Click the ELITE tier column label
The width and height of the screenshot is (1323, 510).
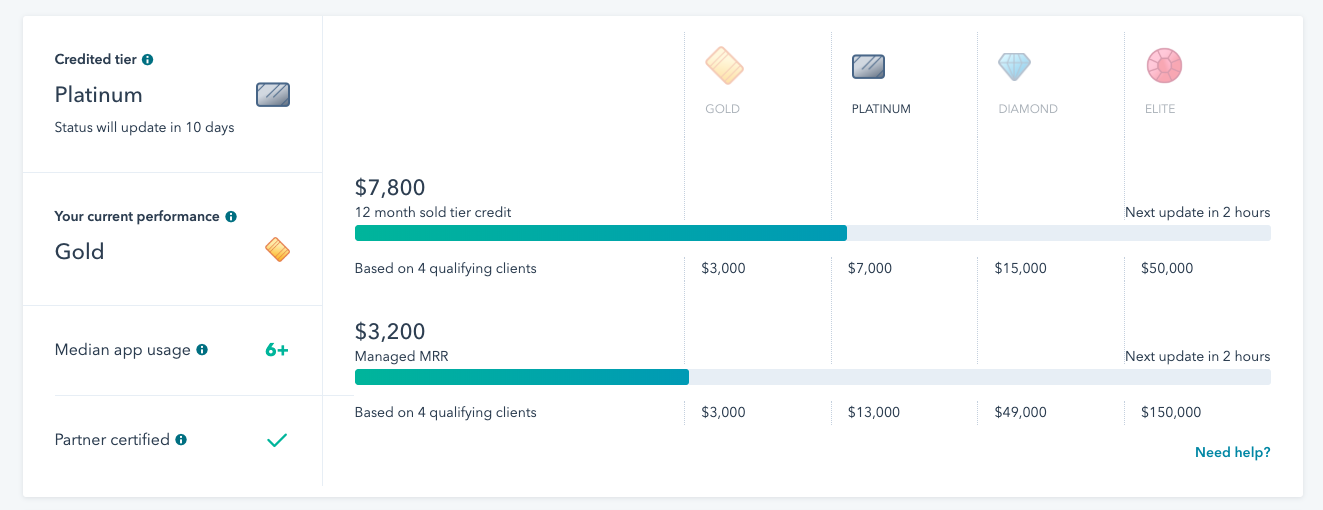[x=1160, y=109]
